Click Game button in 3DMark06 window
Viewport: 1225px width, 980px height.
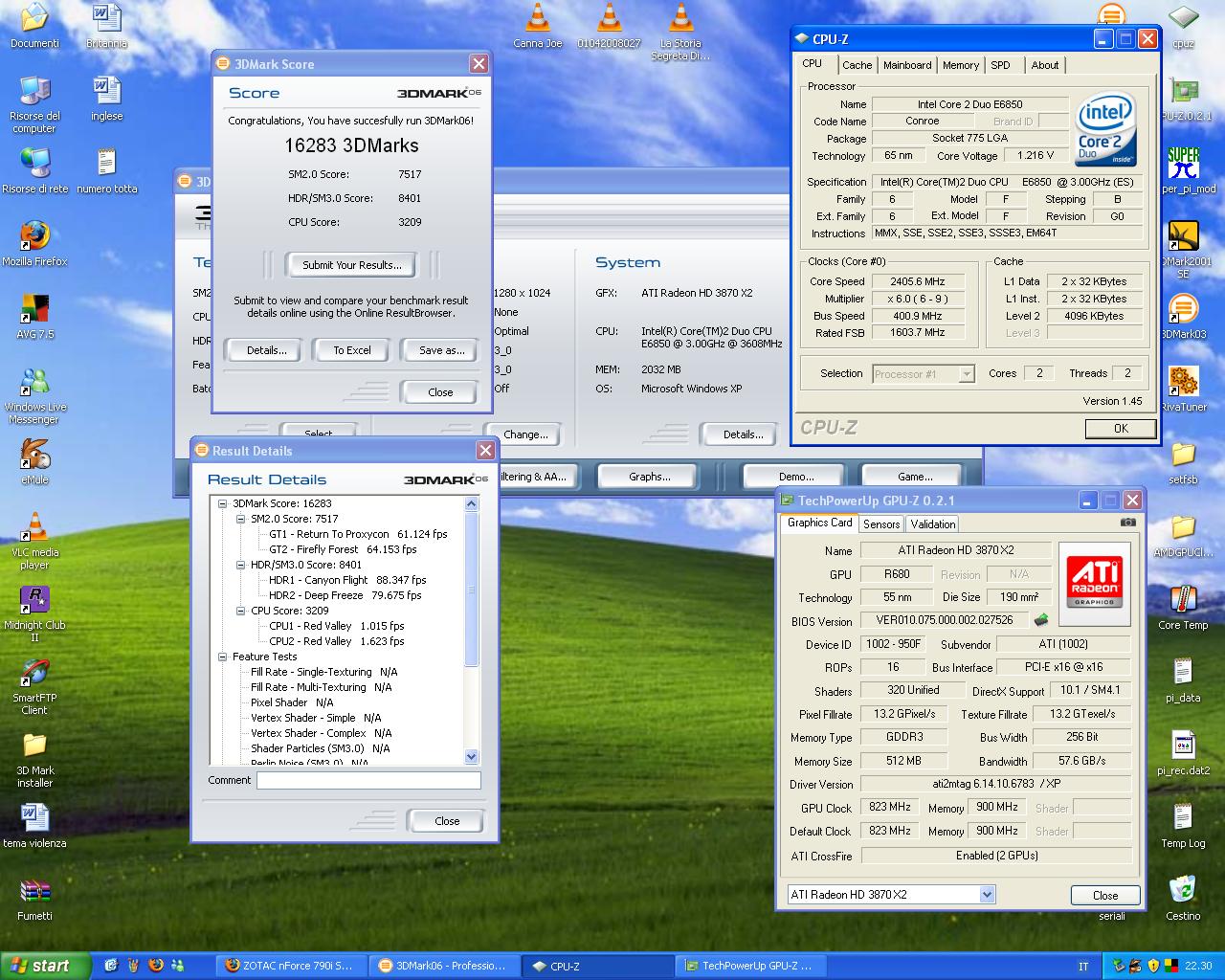pyautogui.click(x=914, y=477)
